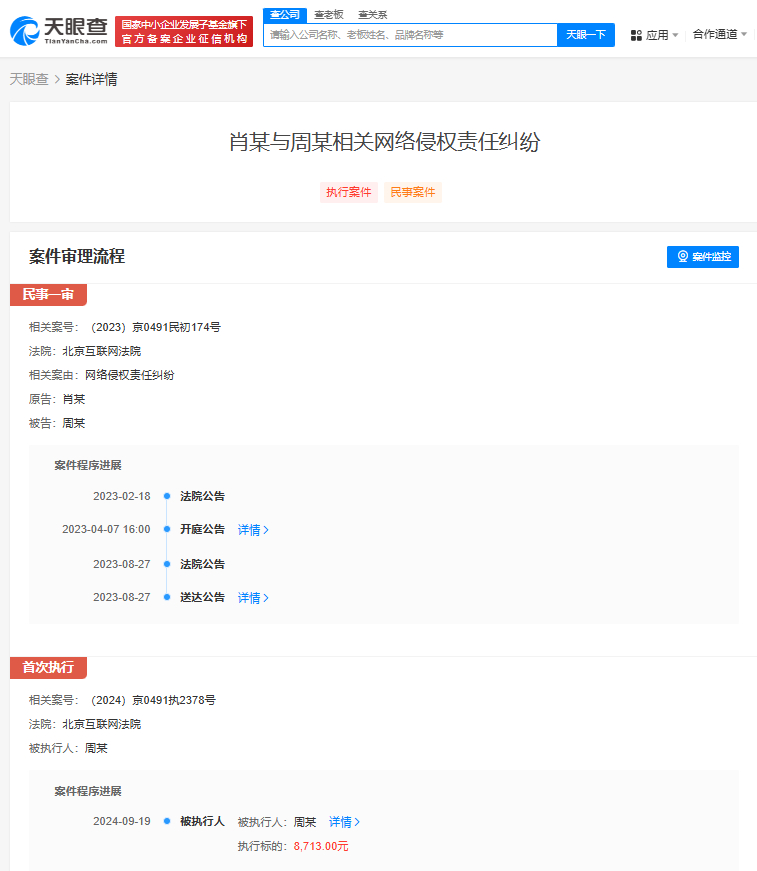The image size is (757, 871).
Task: Click the 8,713.00元 execution amount
Action: (x=321, y=846)
